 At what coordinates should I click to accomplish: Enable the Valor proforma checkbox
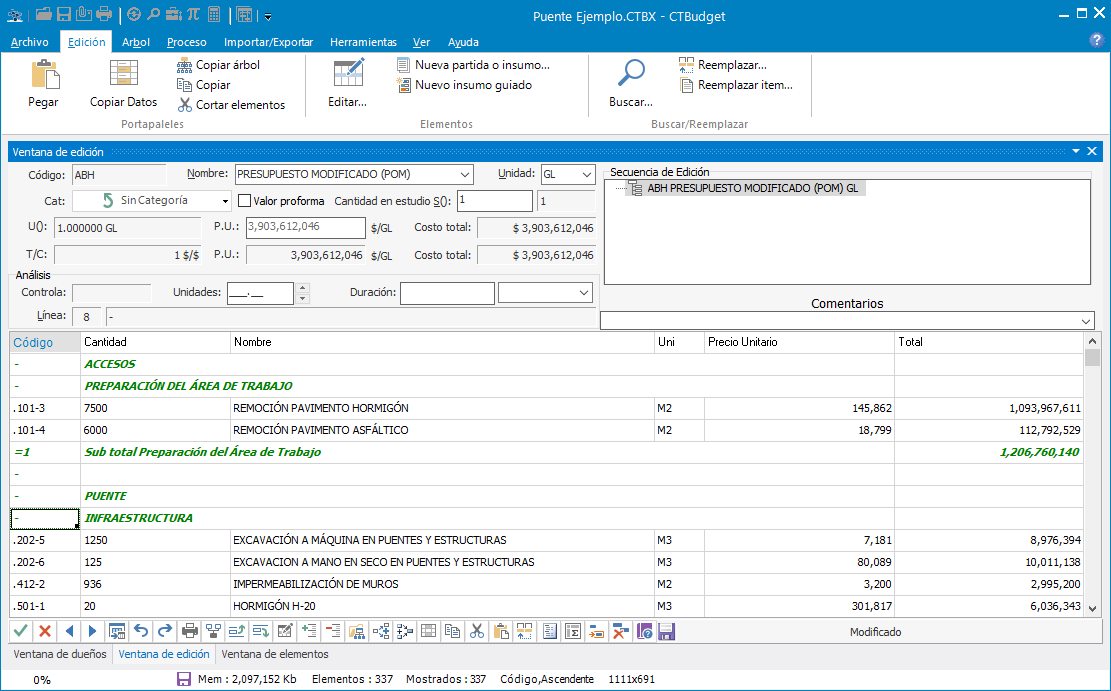tap(244, 201)
